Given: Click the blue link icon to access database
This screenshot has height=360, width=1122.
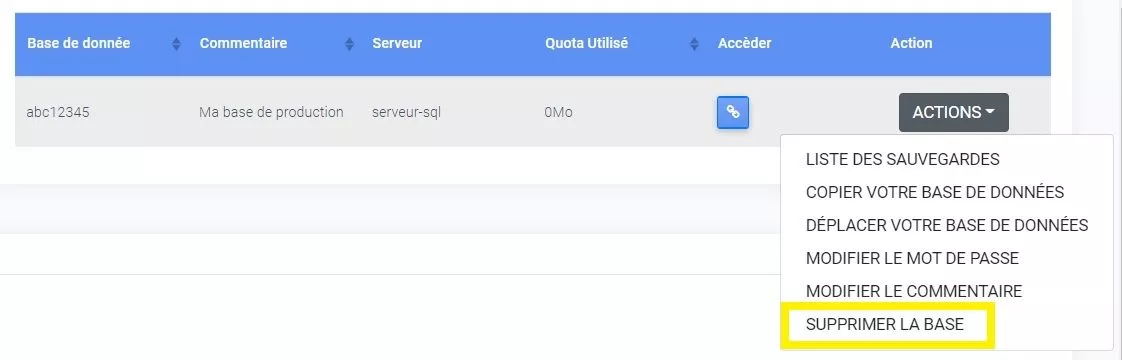Looking at the screenshot, I should [x=733, y=112].
